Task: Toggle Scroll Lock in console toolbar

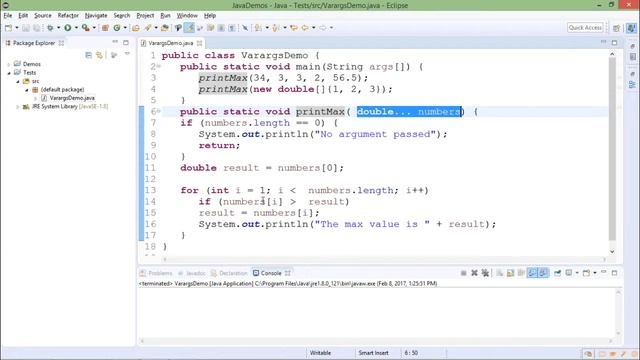Action: click(x=511, y=273)
